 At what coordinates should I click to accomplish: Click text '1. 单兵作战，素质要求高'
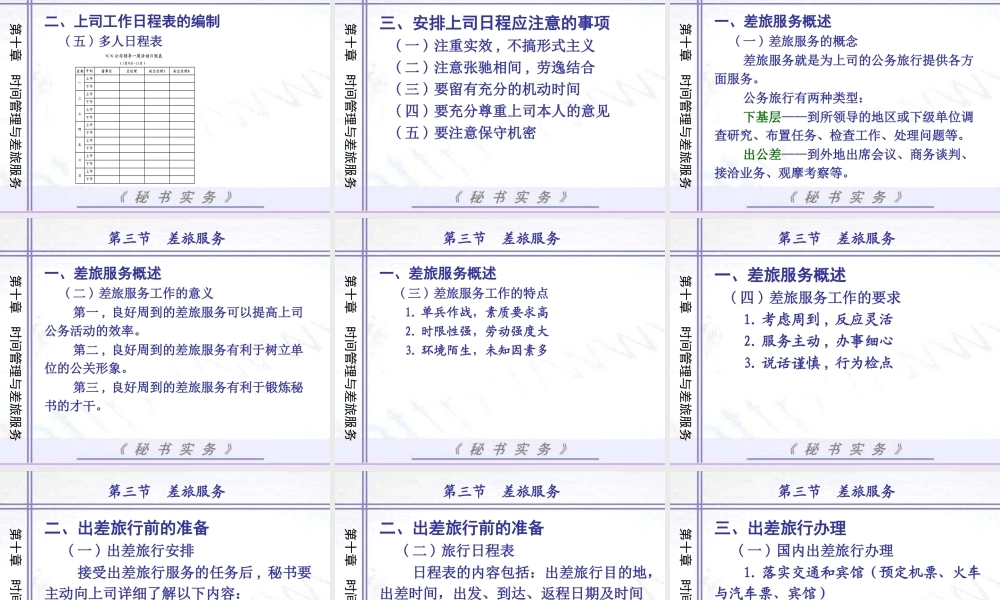476,312
